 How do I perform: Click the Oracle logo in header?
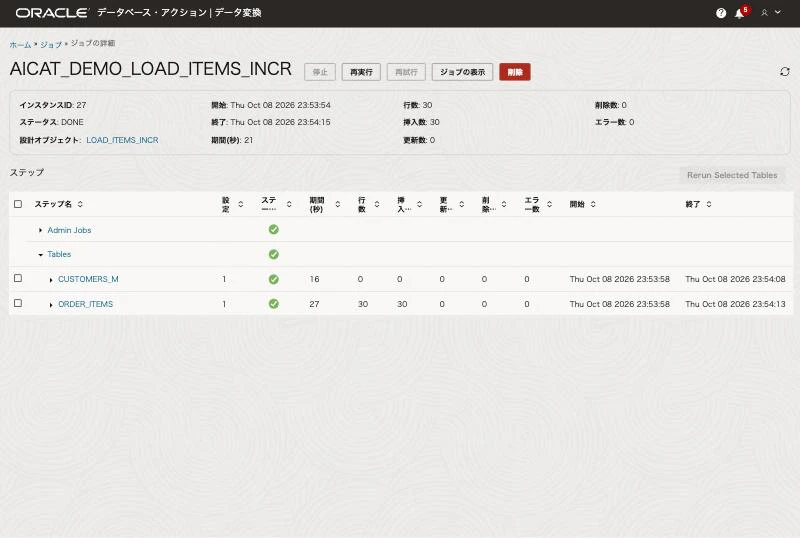(52, 13)
